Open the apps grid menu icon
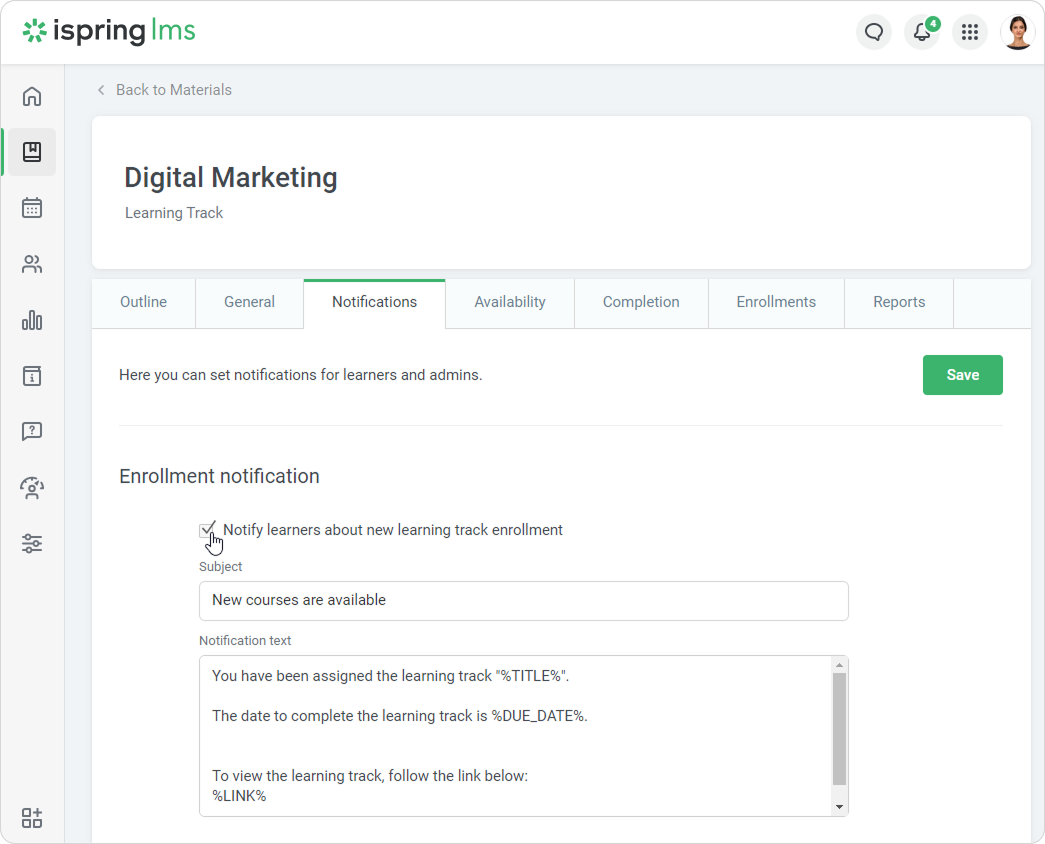 (x=969, y=32)
